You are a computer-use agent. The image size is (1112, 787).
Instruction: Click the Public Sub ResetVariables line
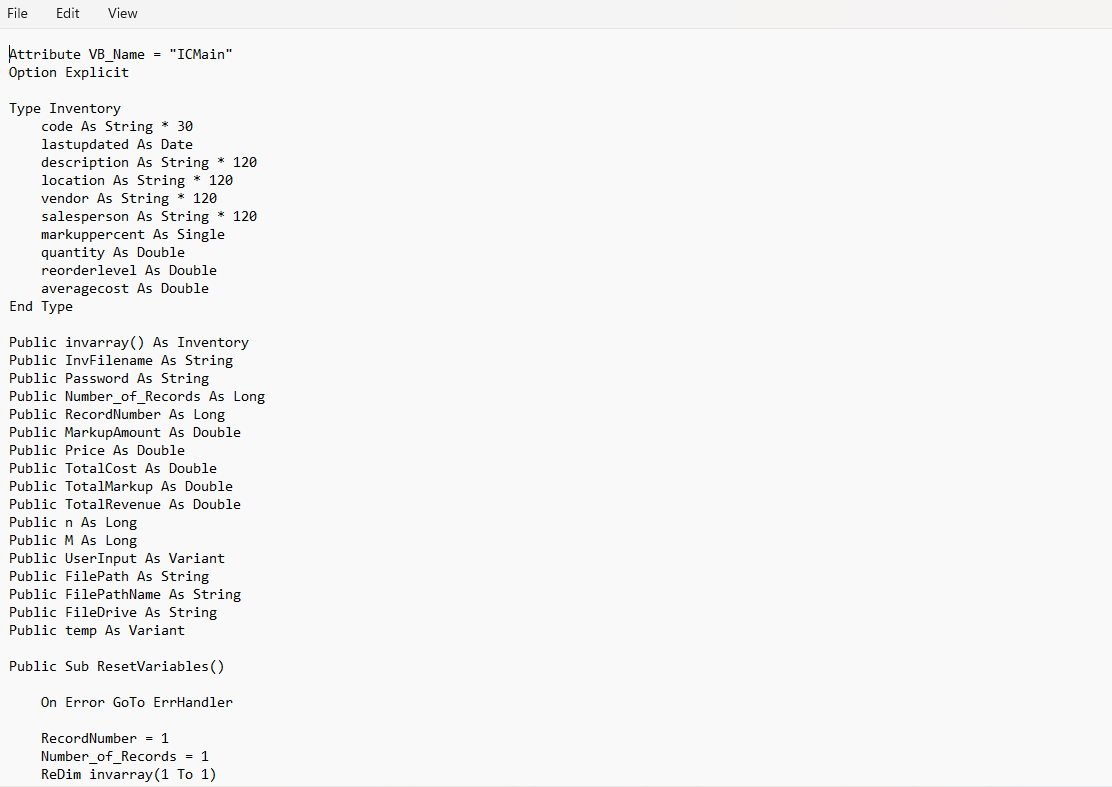[116, 666]
